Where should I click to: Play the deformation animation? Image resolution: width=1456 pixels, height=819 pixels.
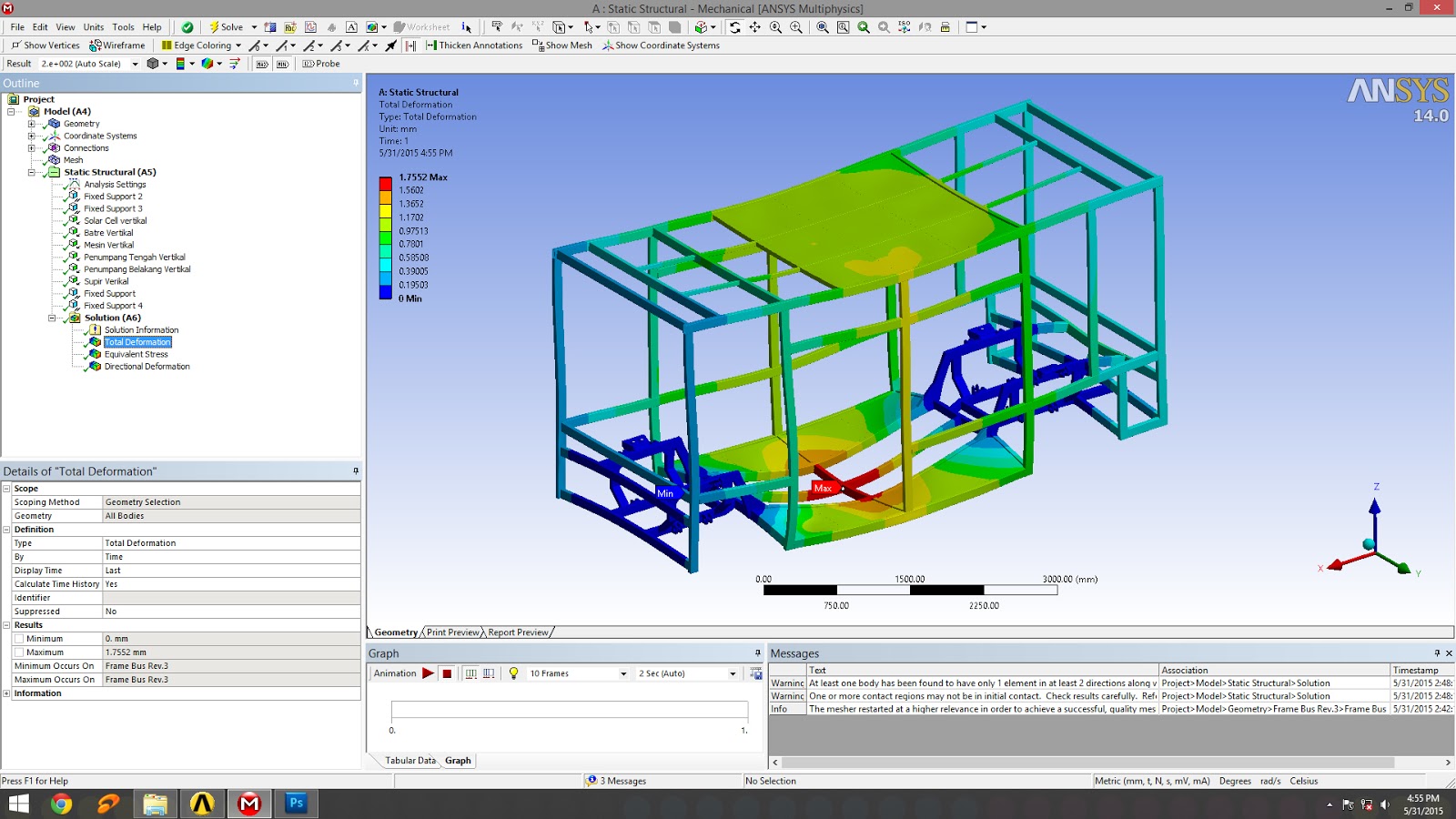428,673
